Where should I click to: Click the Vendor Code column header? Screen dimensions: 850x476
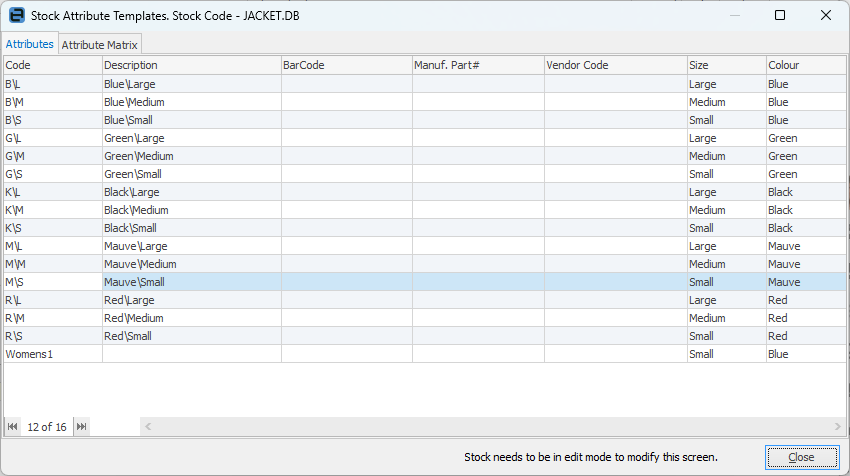pyautogui.click(x=616, y=65)
